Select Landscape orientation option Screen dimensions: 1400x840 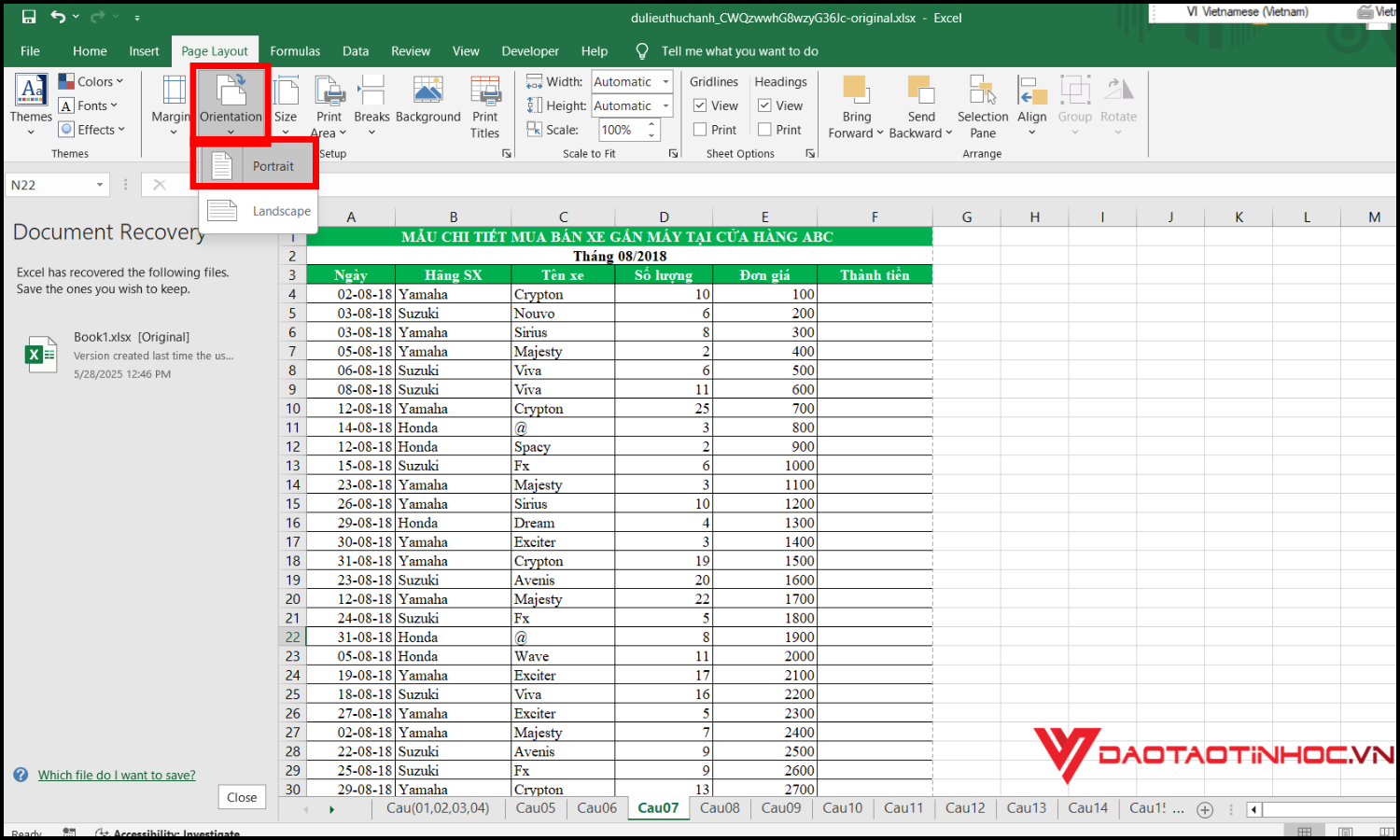259,211
